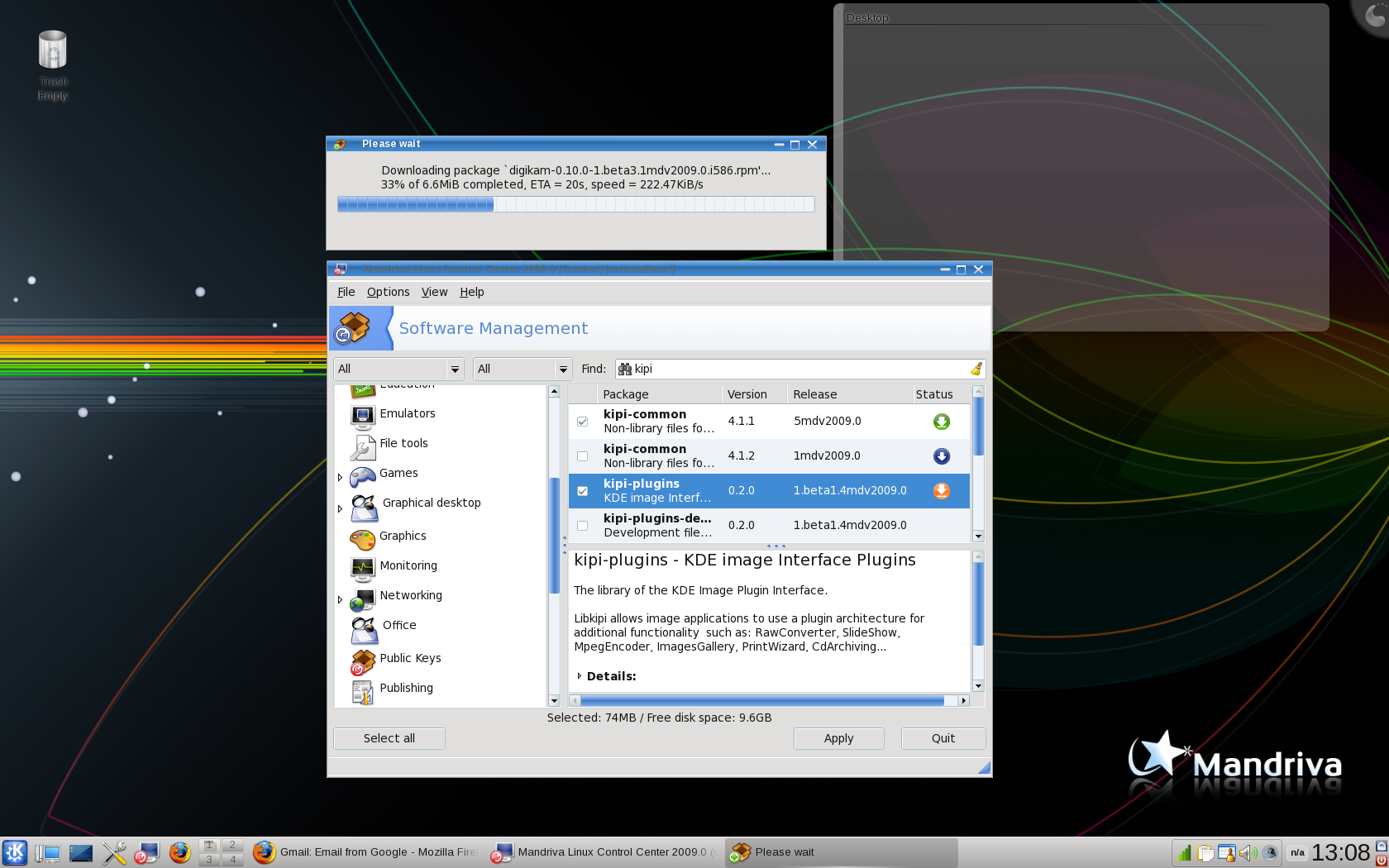Select the kipi-plugins-devel package row
The width and height of the screenshot is (1389, 868).
(x=769, y=526)
